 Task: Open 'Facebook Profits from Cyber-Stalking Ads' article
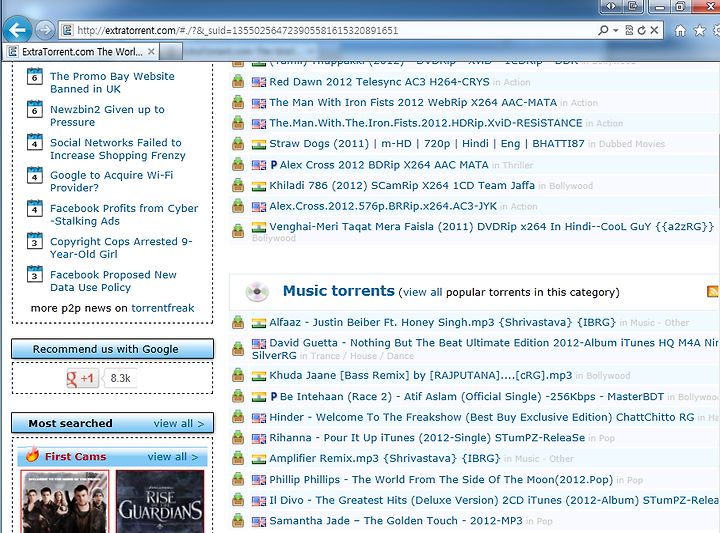(124, 214)
